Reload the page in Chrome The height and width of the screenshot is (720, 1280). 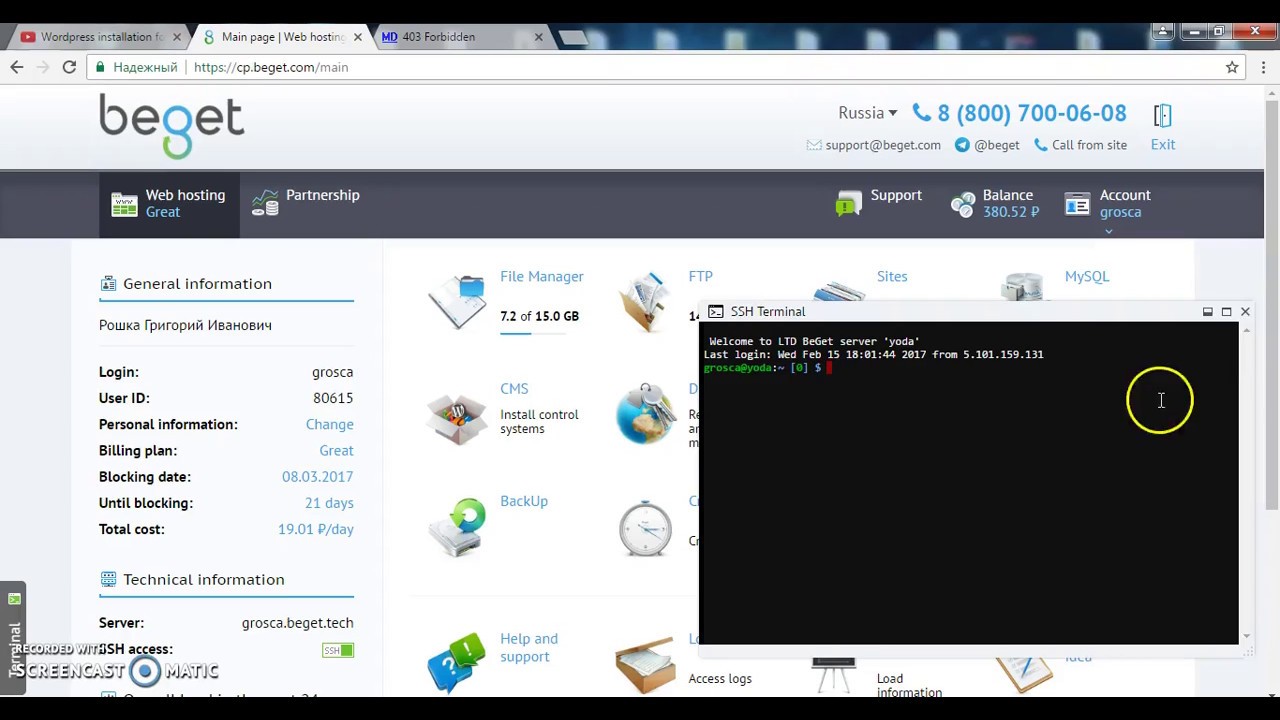(x=69, y=67)
